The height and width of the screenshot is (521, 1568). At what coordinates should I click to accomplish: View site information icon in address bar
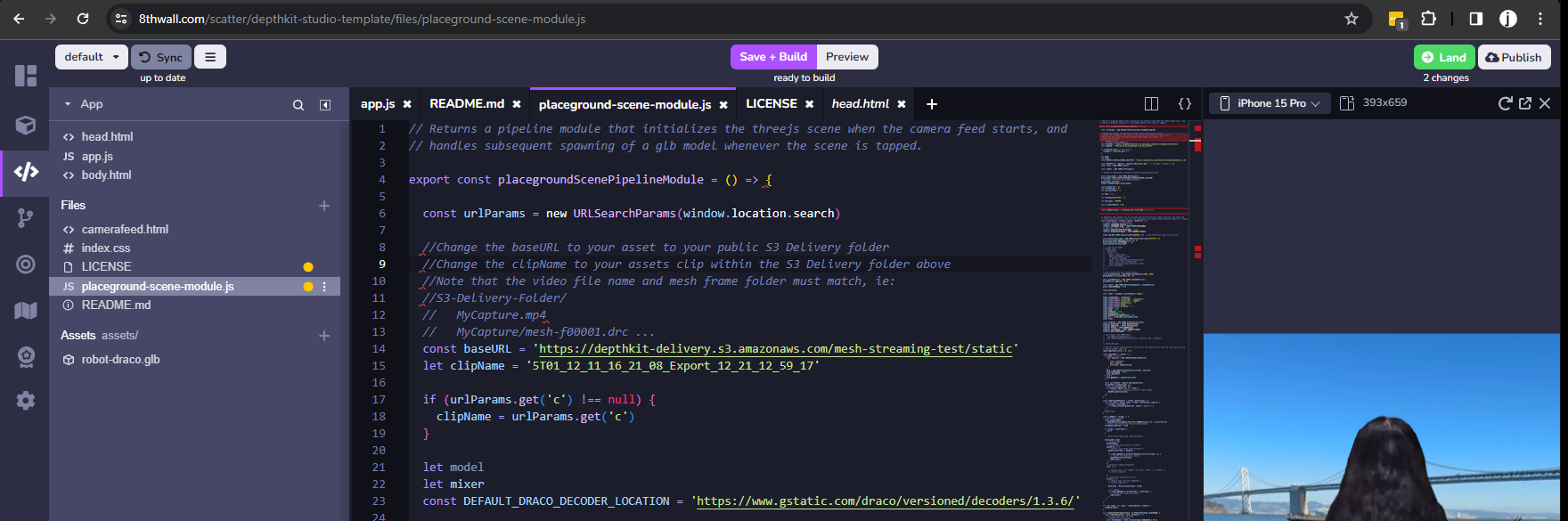[x=122, y=19]
